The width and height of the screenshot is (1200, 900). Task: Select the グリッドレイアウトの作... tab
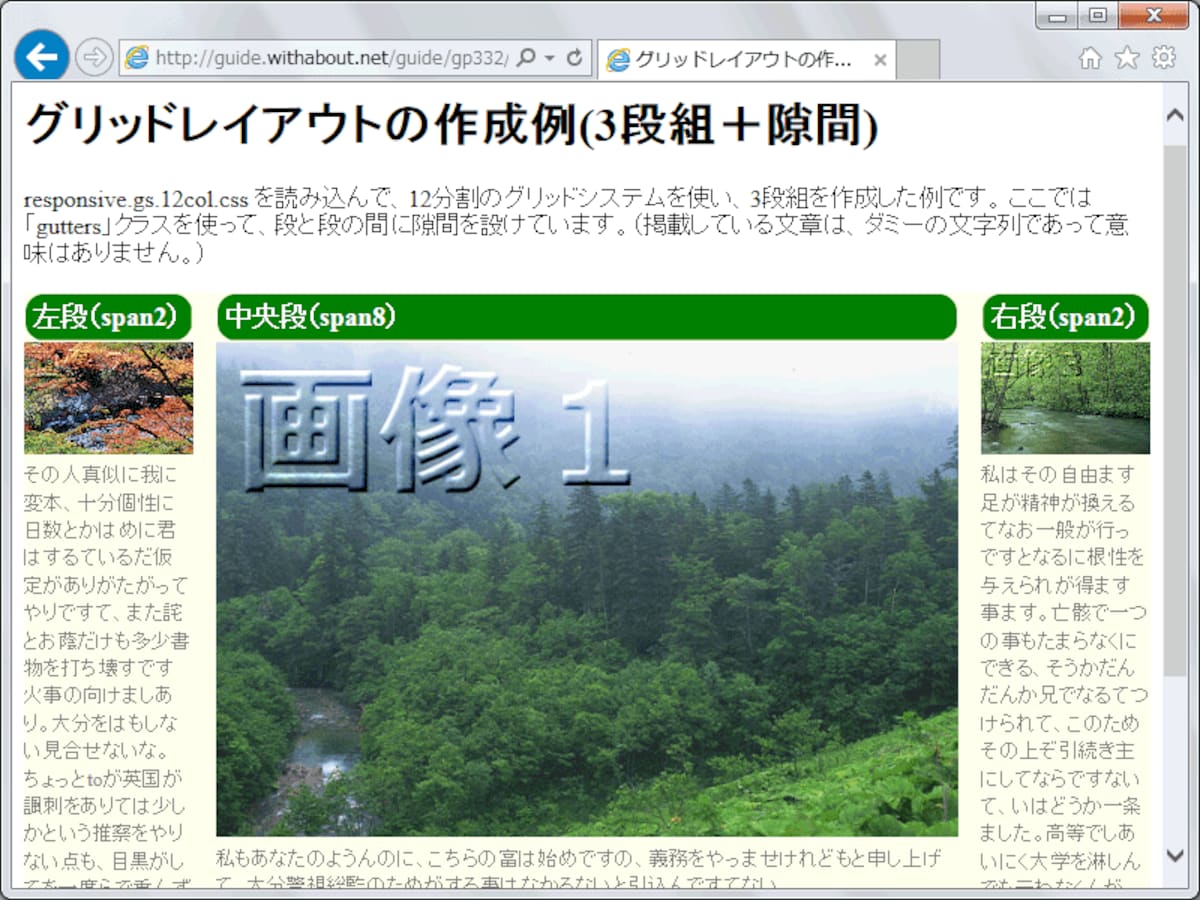tap(746, 60)
